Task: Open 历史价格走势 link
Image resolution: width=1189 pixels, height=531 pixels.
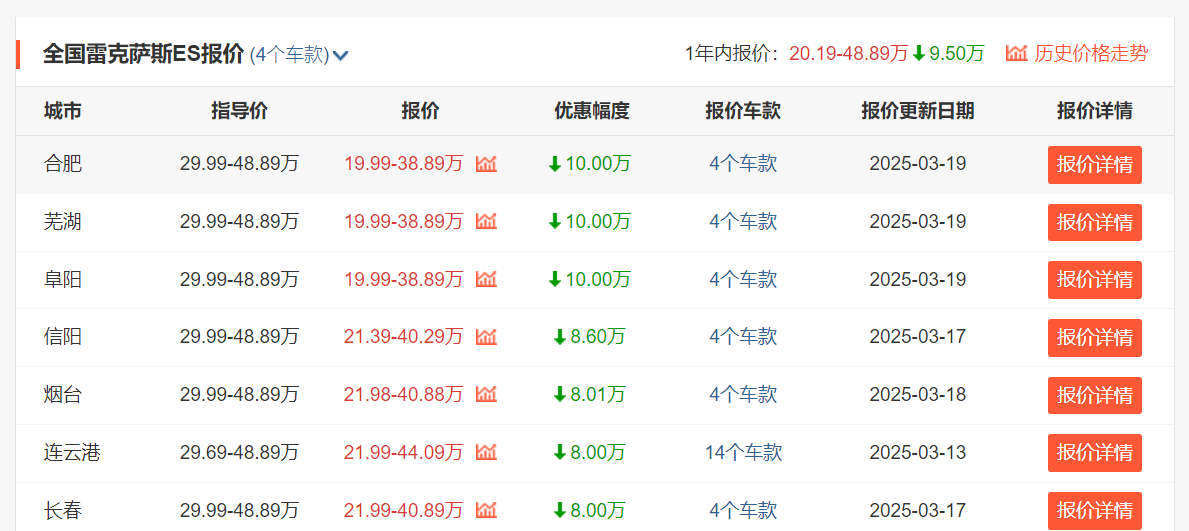Action: coord(1091,54)
